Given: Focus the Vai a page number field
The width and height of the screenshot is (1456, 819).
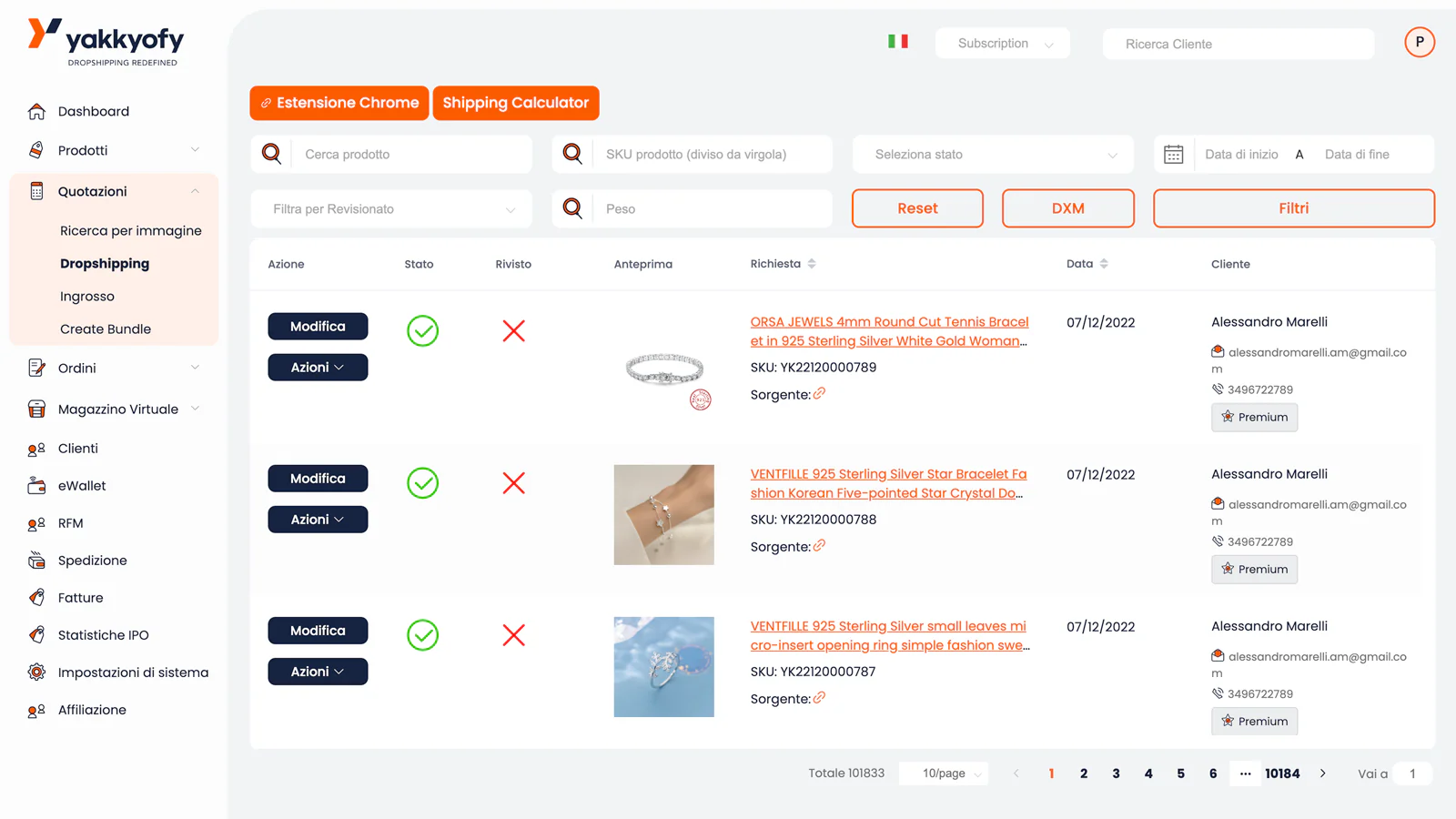Looking at the screenshot, I should point(1413,773).
